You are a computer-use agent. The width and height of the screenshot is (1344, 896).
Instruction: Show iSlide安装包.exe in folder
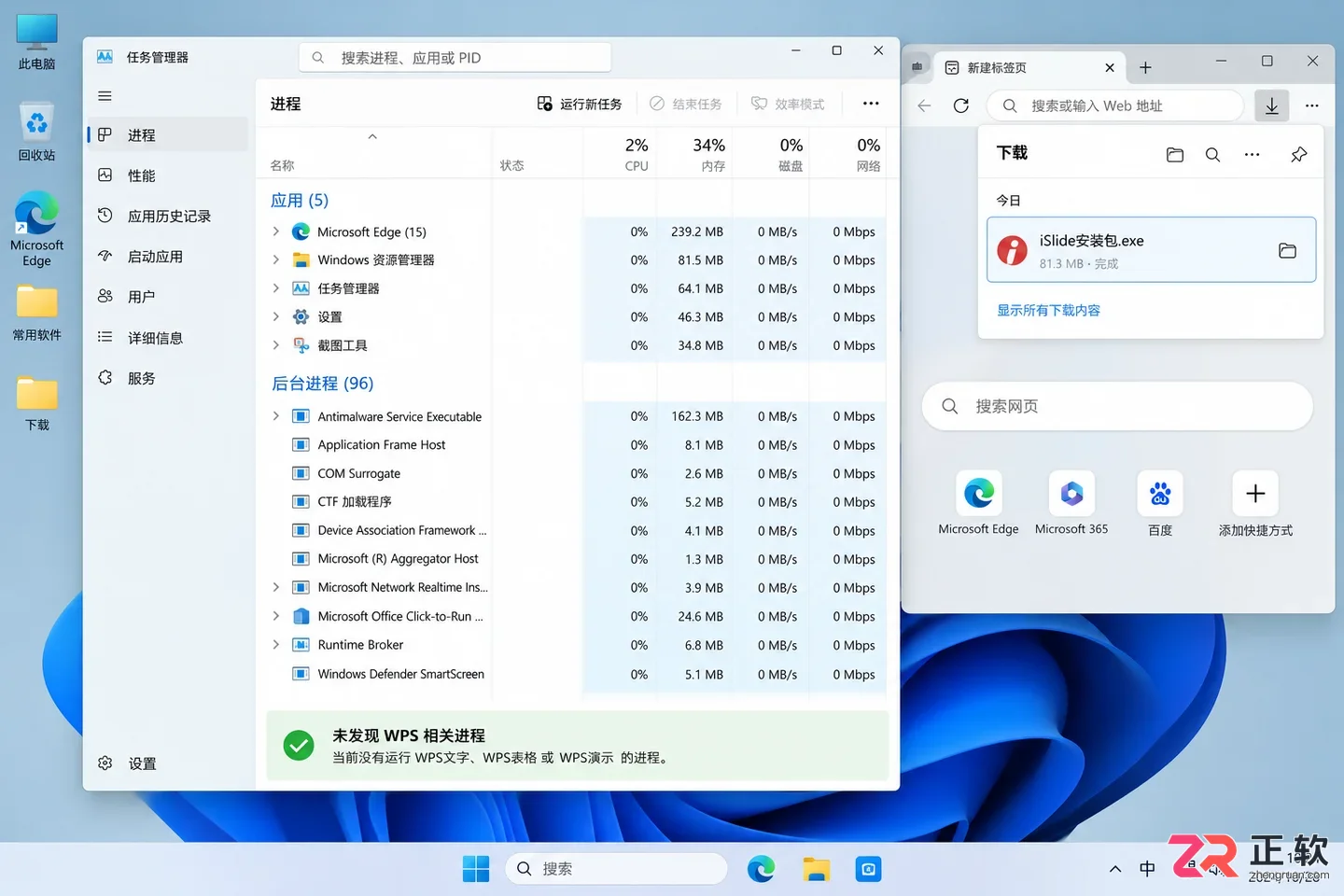tap(1287, 250)
